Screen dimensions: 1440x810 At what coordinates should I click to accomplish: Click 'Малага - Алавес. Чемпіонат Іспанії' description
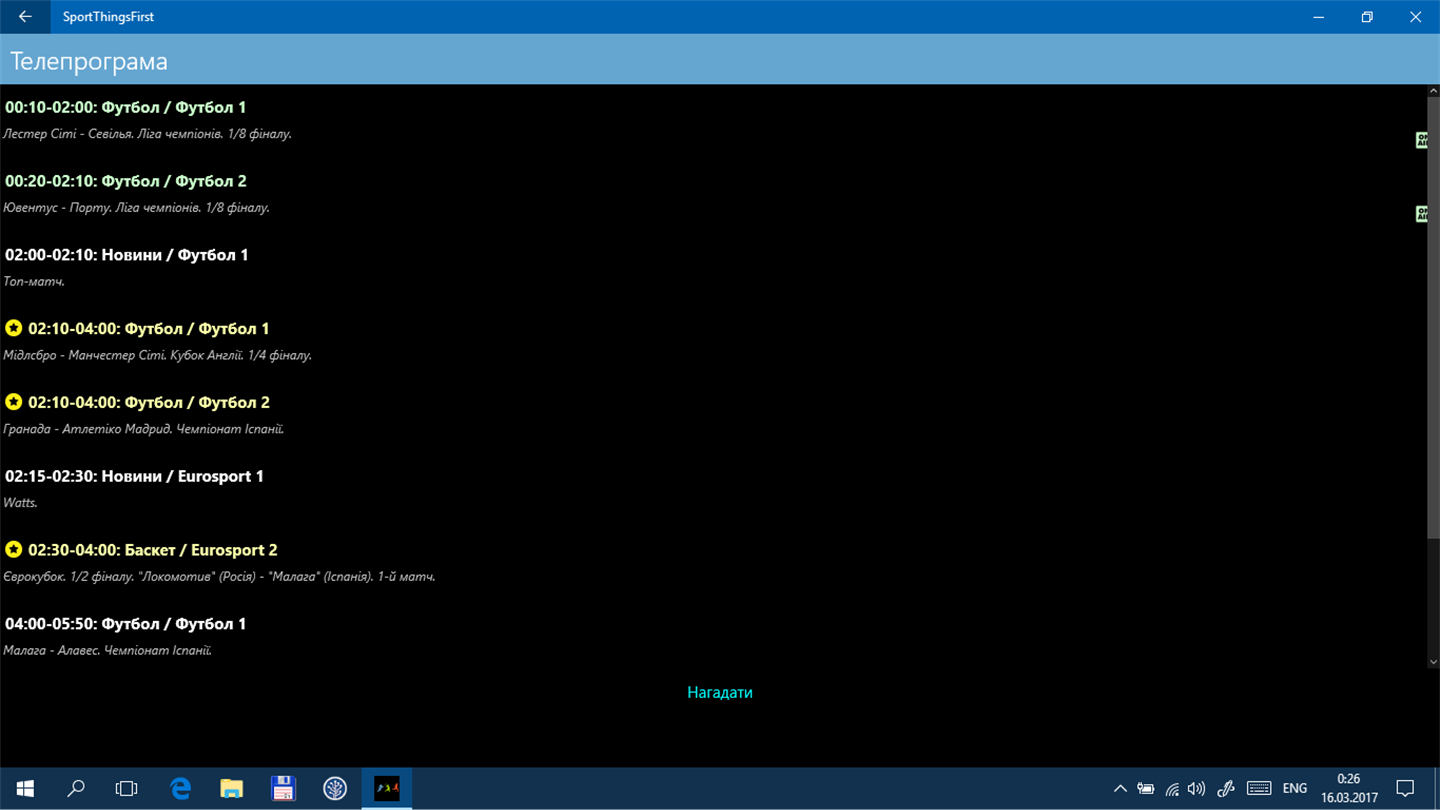[108, 651]
